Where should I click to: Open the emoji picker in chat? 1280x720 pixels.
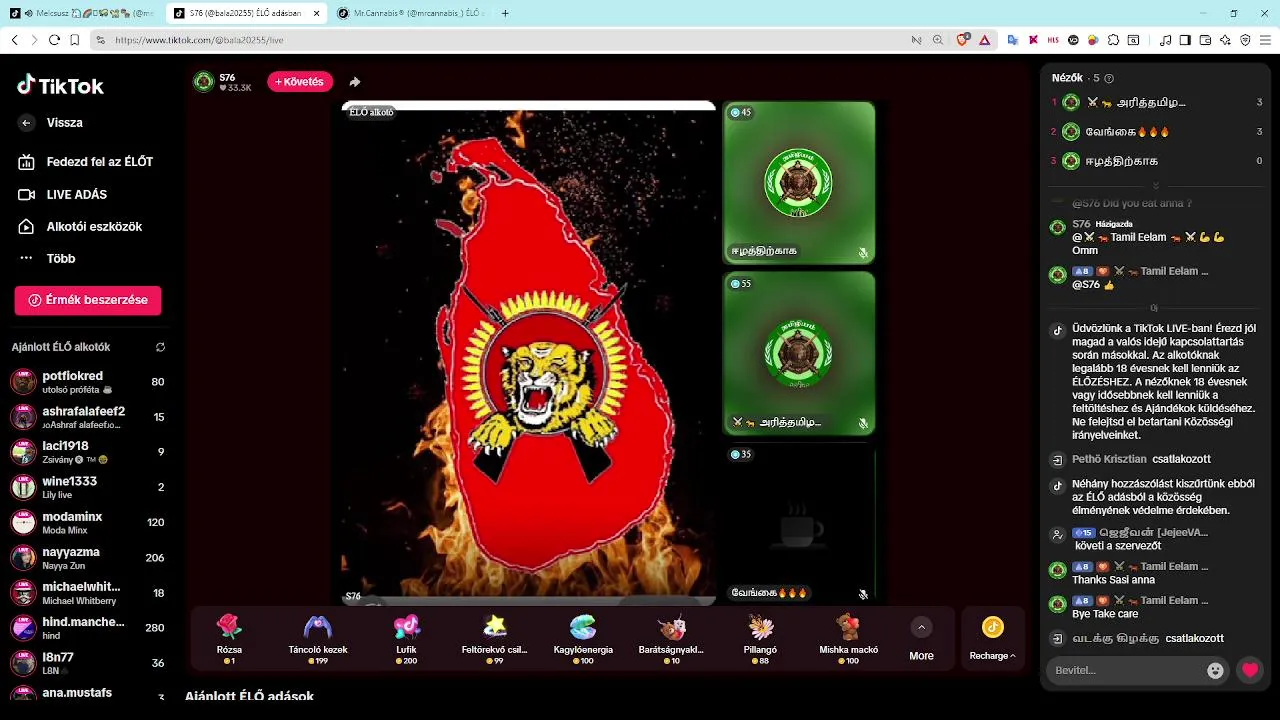click(1215, 670)
